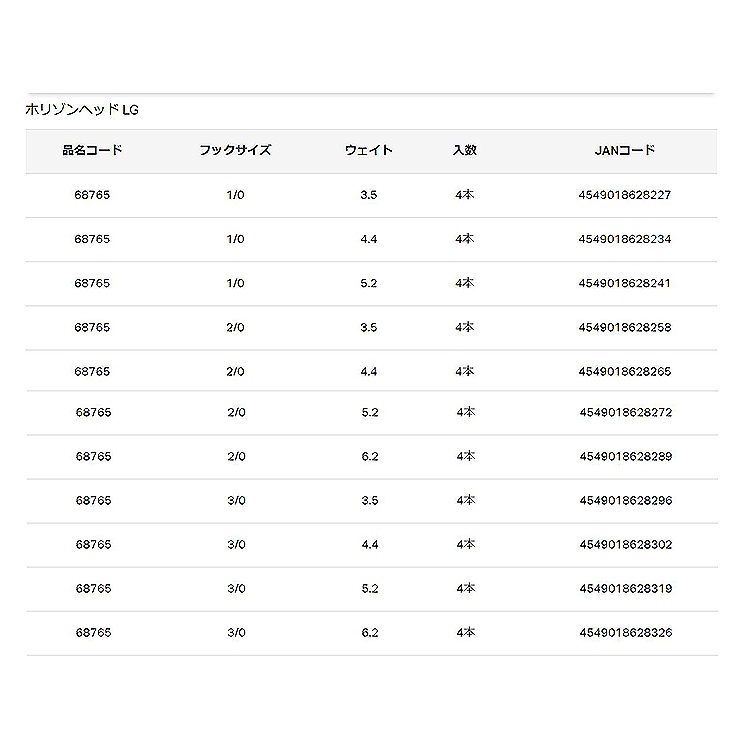Select JAN code 4549018628326
This screenshot has width=750, height=750.
click(x=624, y=633)
